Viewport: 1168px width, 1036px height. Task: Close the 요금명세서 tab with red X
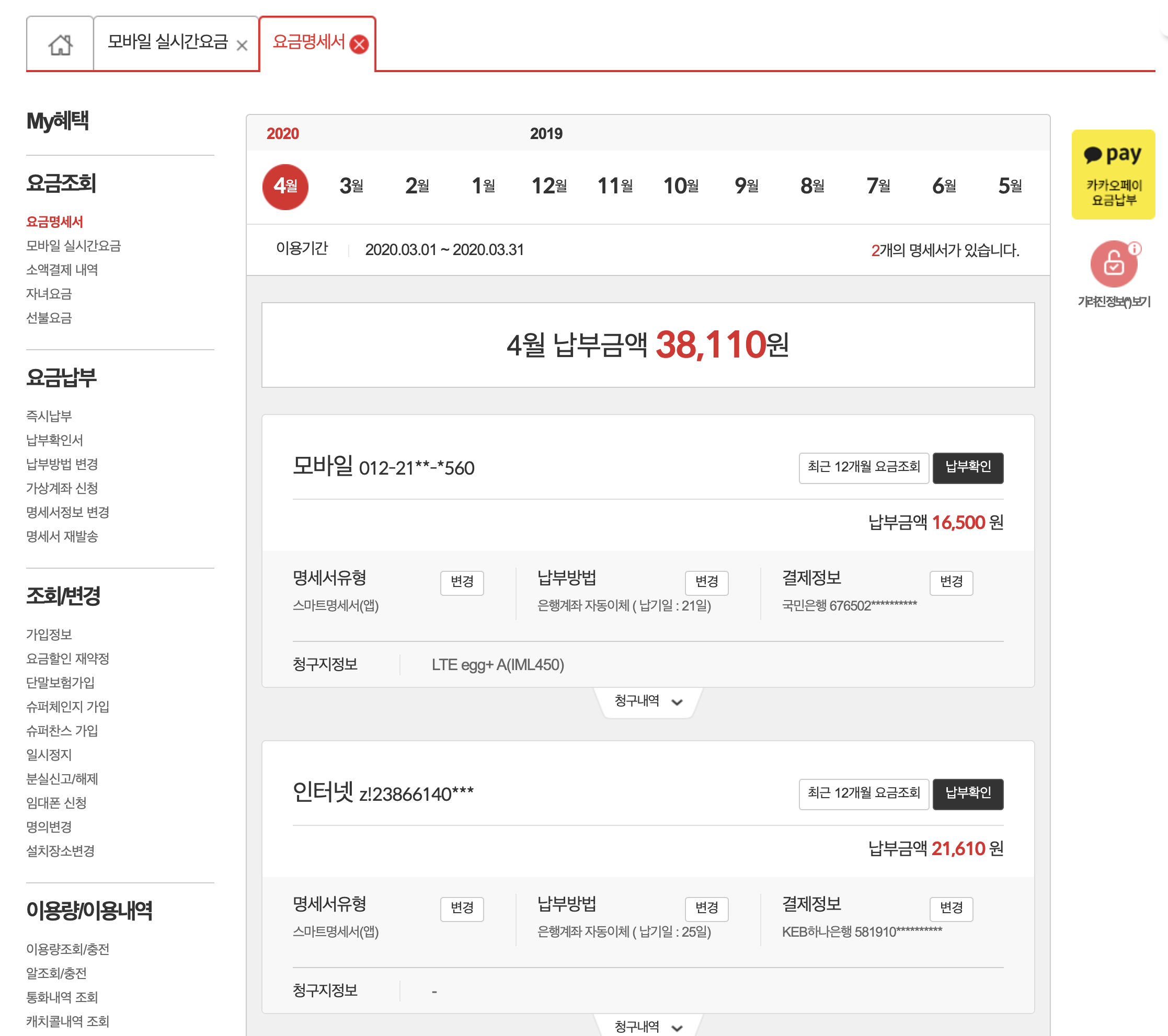(x=359, y=44)
